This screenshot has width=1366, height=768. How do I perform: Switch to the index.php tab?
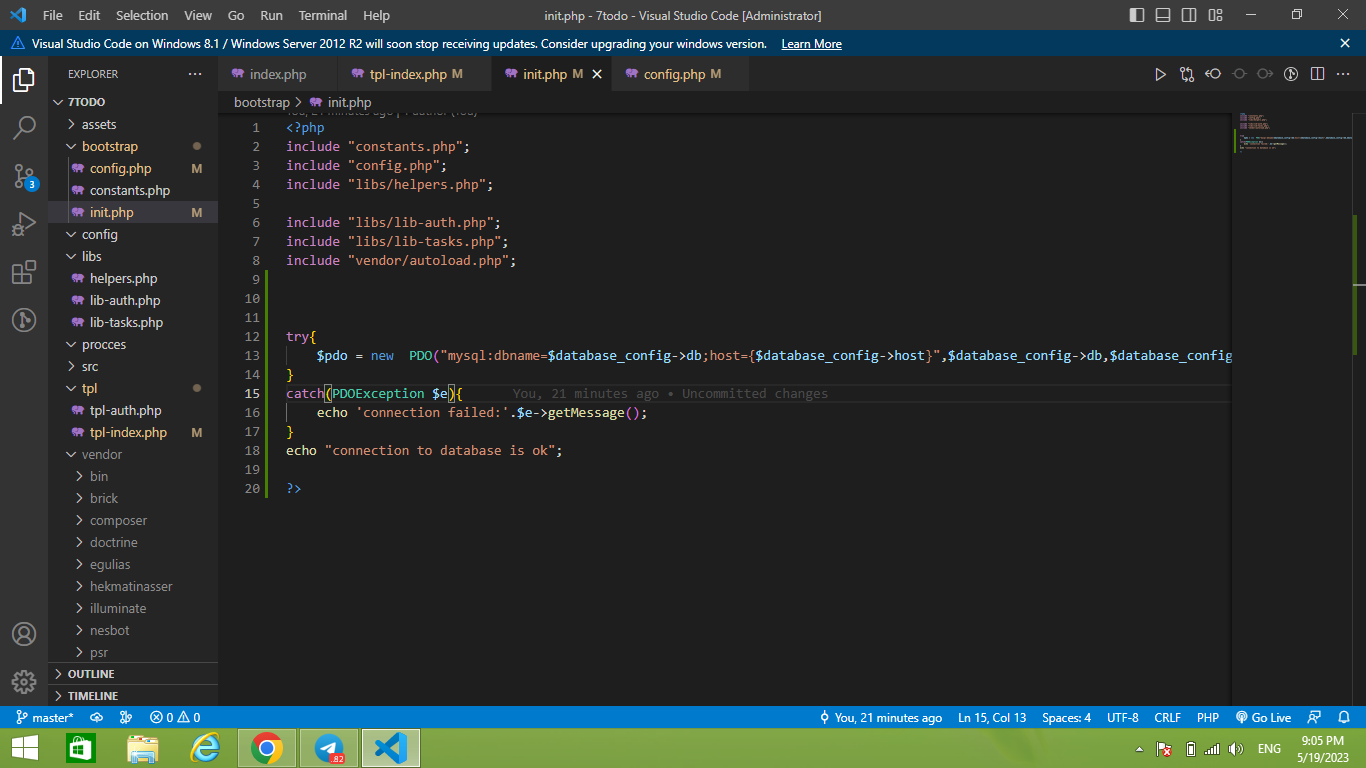tap(278, 74)
